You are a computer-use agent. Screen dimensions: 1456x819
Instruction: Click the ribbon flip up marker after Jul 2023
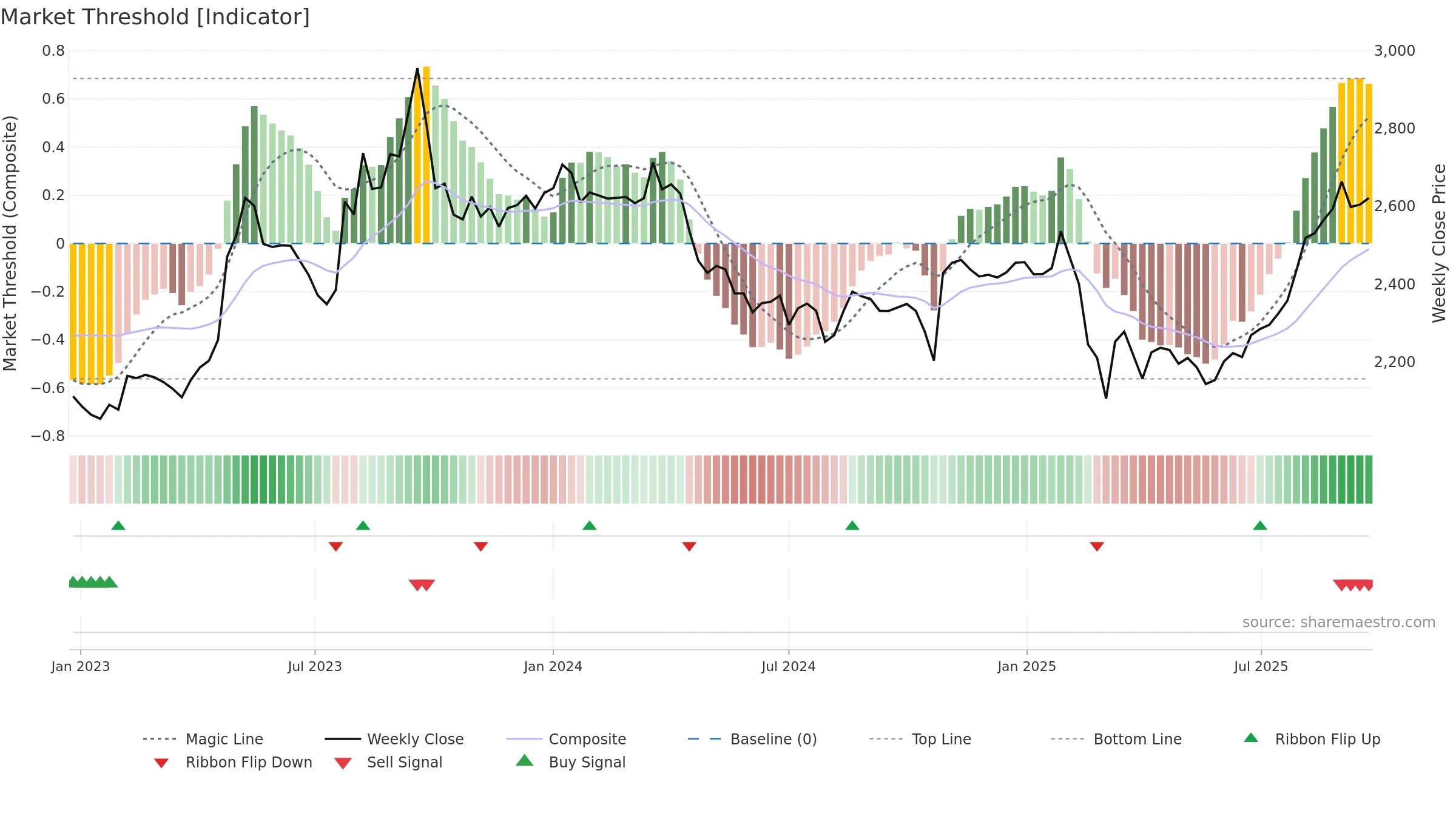point(363,525)
